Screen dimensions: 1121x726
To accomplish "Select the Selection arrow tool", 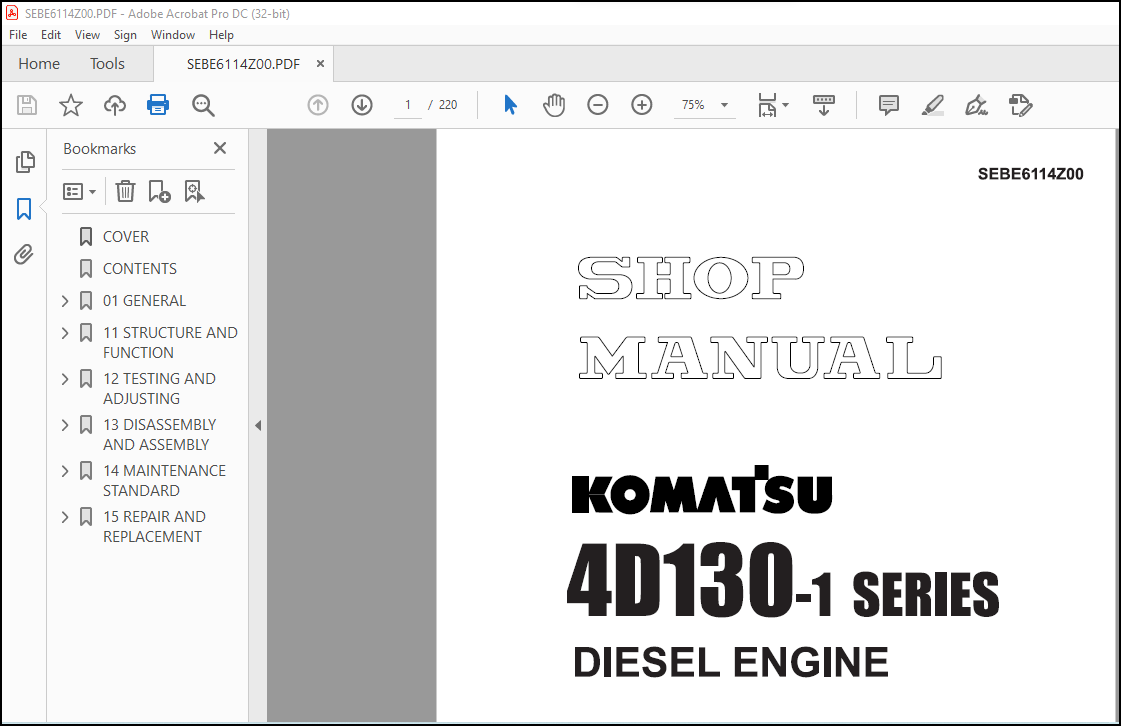I will [x=510, y=105].
